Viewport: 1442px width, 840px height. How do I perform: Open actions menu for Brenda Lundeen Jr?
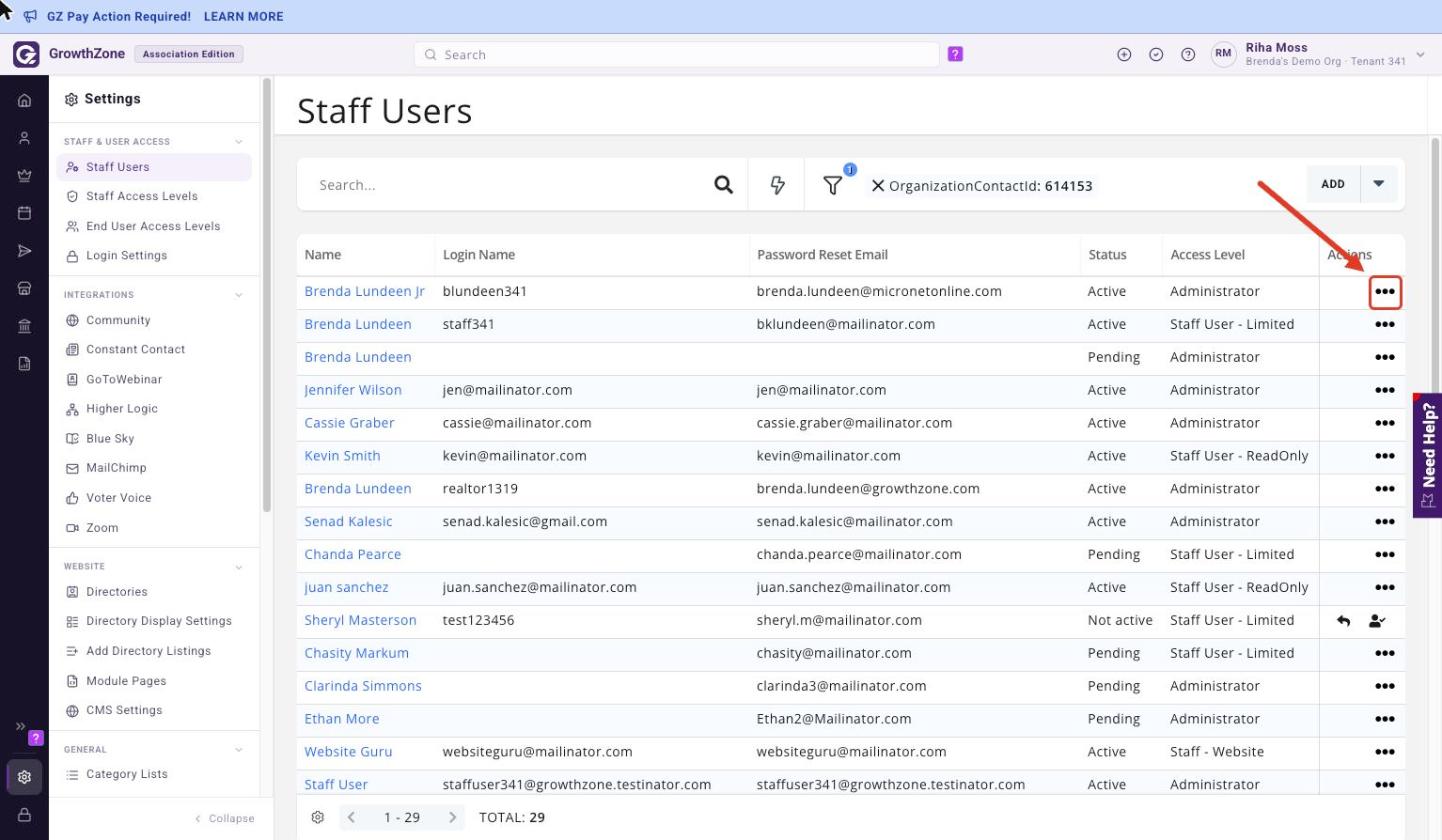click(x=1384, y=292)
